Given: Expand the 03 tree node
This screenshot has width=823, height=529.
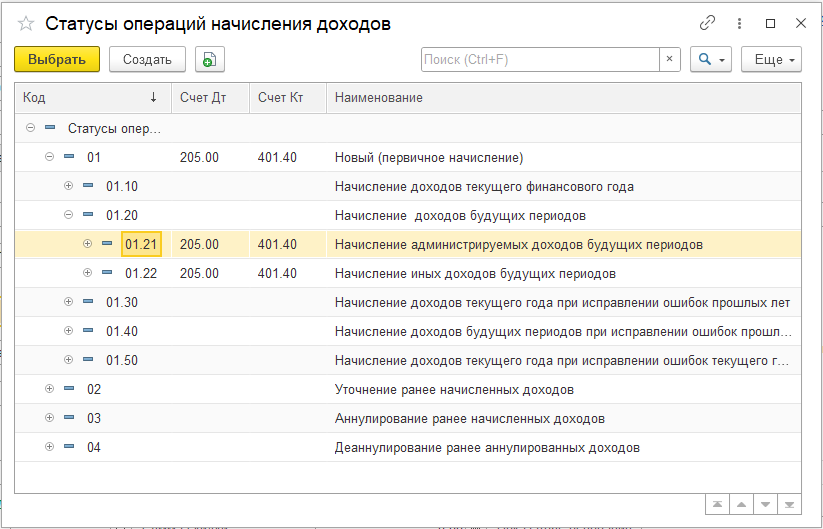Looking at the screenshot, I should 49,417.
